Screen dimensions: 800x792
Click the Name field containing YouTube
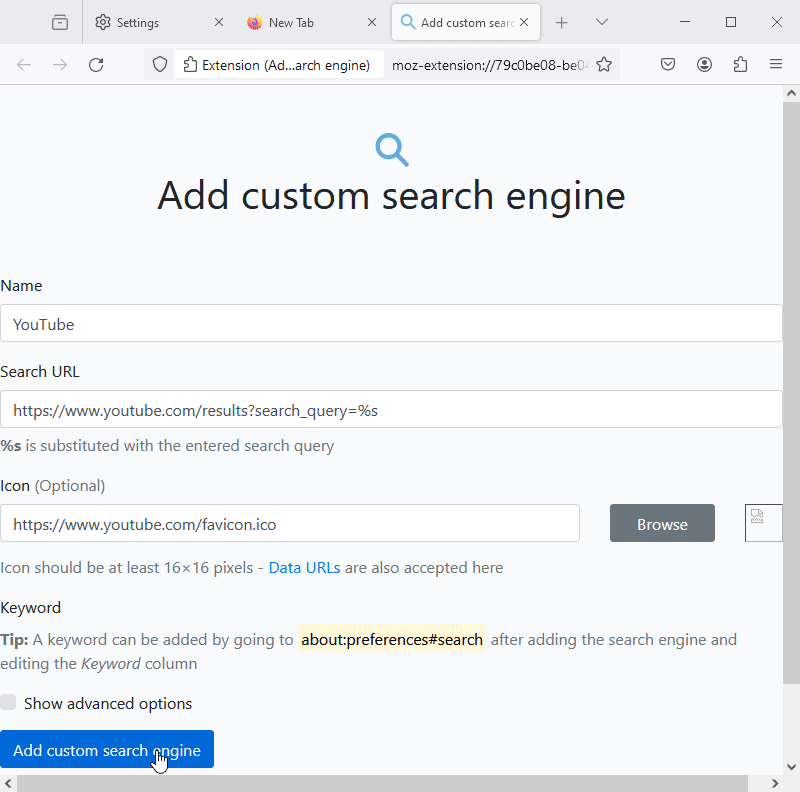(x=391, y=324)
